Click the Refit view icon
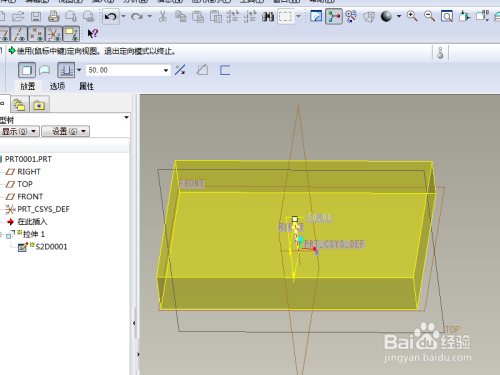500x375 pixels. (x=447, y=16)
